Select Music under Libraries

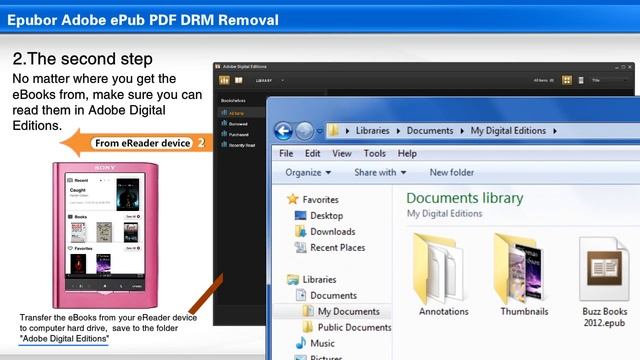point(322,343)
